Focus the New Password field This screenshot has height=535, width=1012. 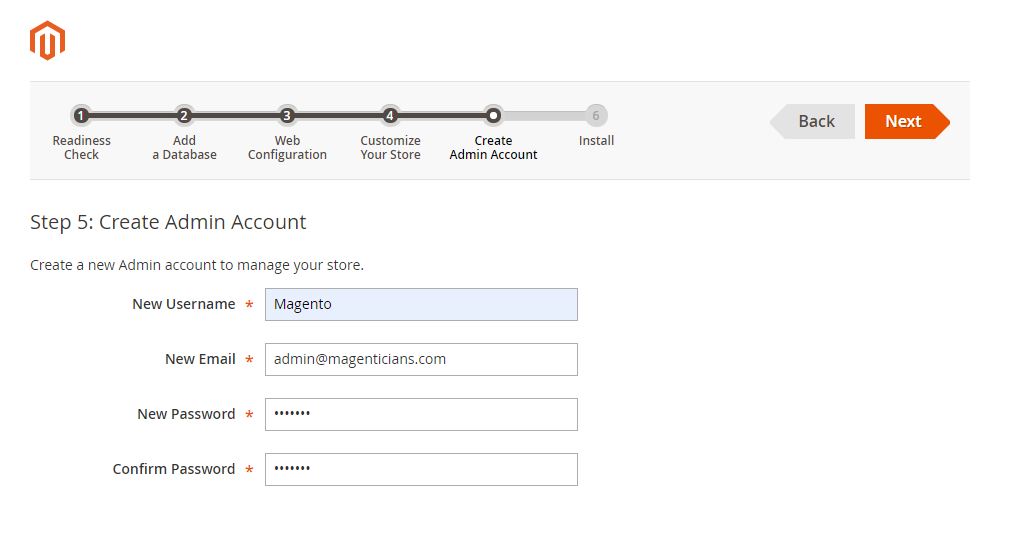point(421,414)
